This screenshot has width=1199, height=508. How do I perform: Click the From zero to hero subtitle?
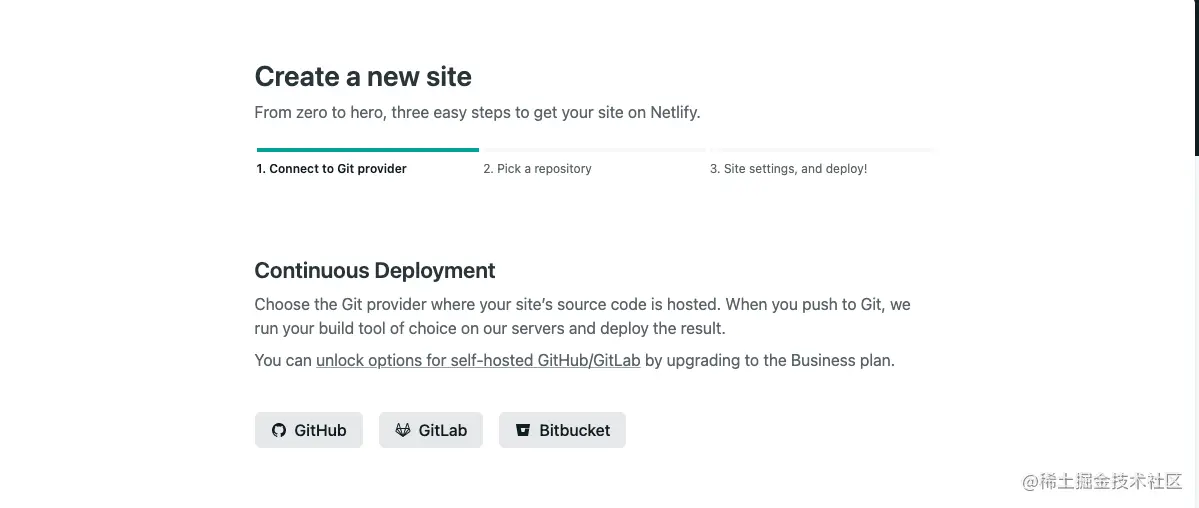tap(477, 112)
